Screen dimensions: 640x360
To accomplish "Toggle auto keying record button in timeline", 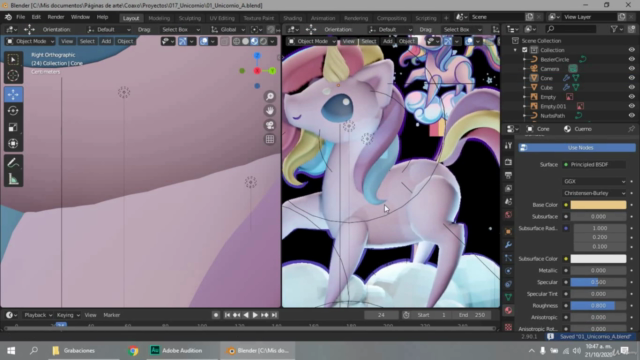I will 216,315.
